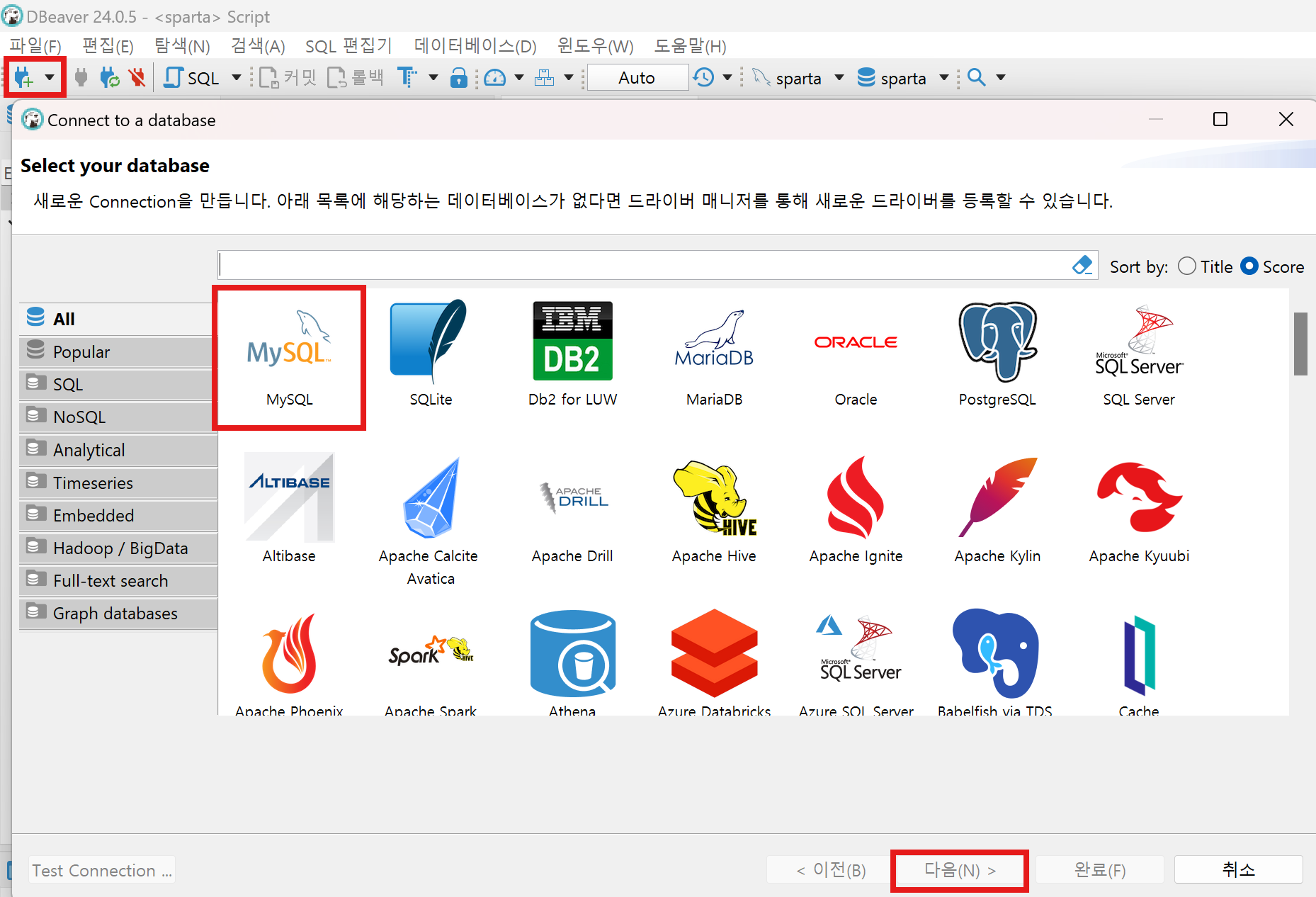This screenshot has height=897, width=1316.
Task: Select the All category
Action: tap(116, 319)
